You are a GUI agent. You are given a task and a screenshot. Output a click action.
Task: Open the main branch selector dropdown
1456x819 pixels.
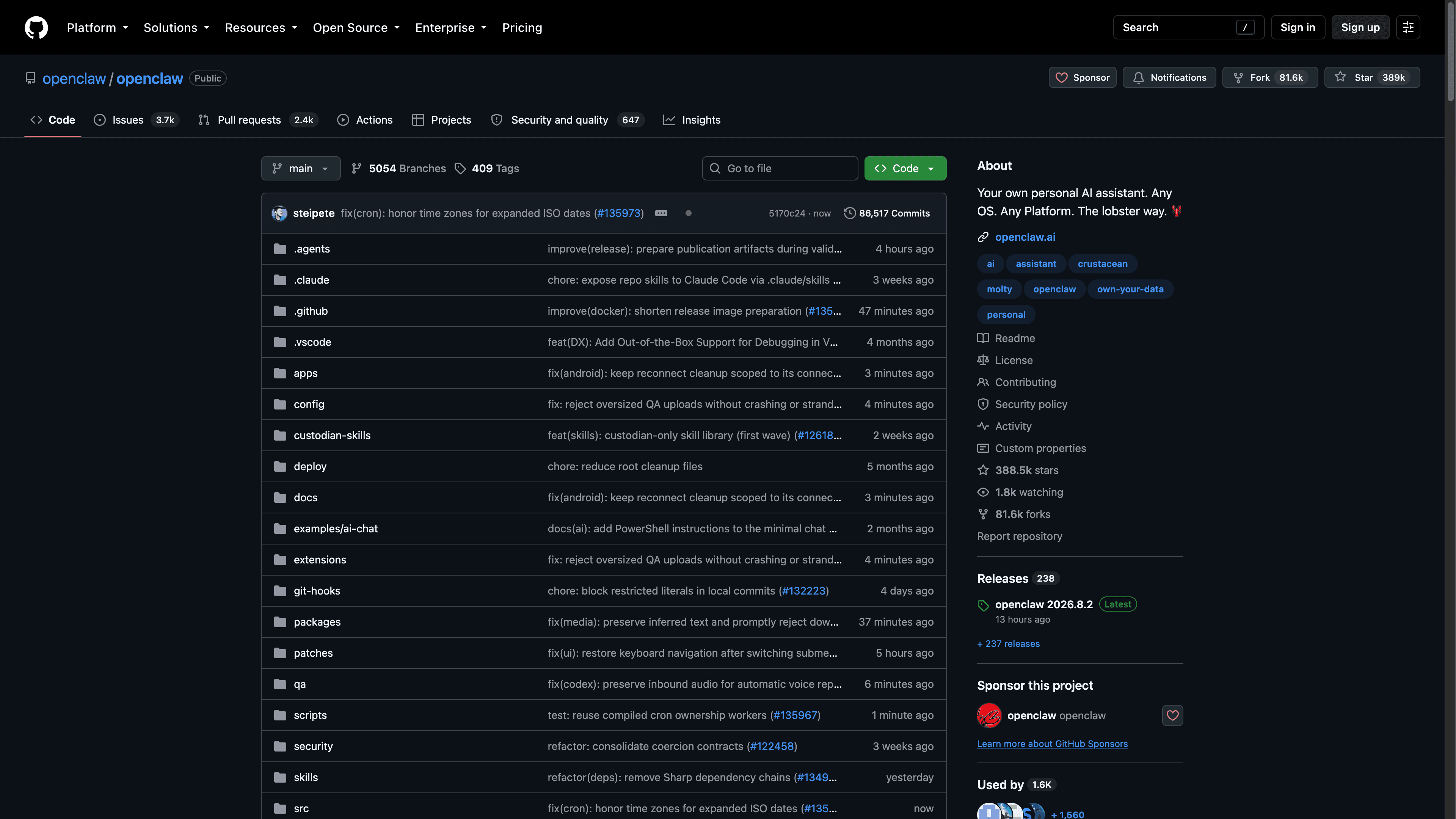pos(301,168)
